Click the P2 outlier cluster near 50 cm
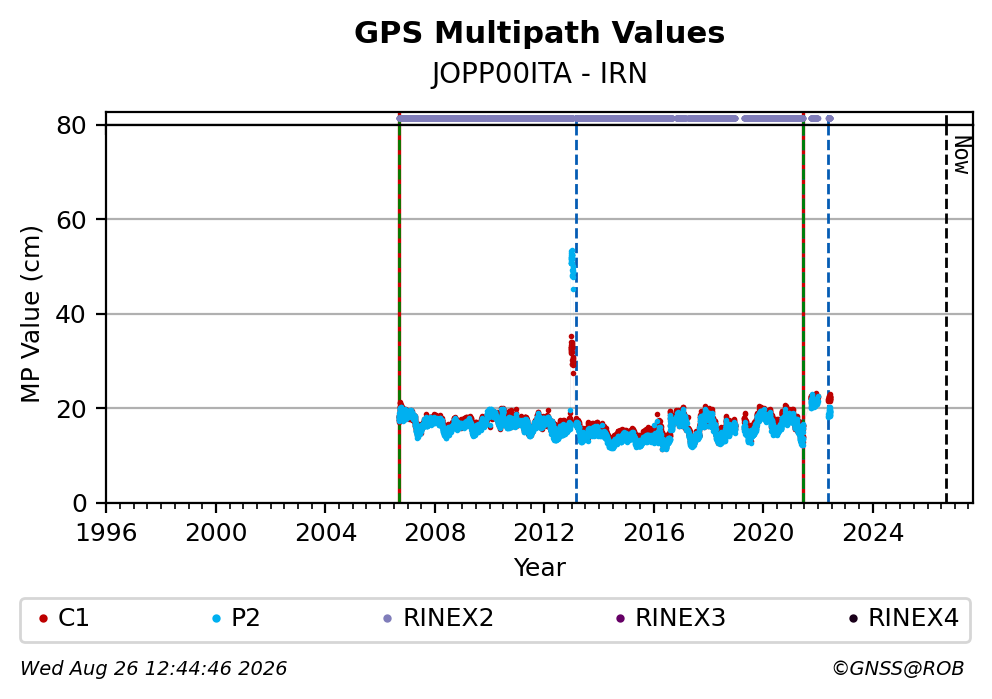This screenshot has width=992, height=699. pos(573,267)
